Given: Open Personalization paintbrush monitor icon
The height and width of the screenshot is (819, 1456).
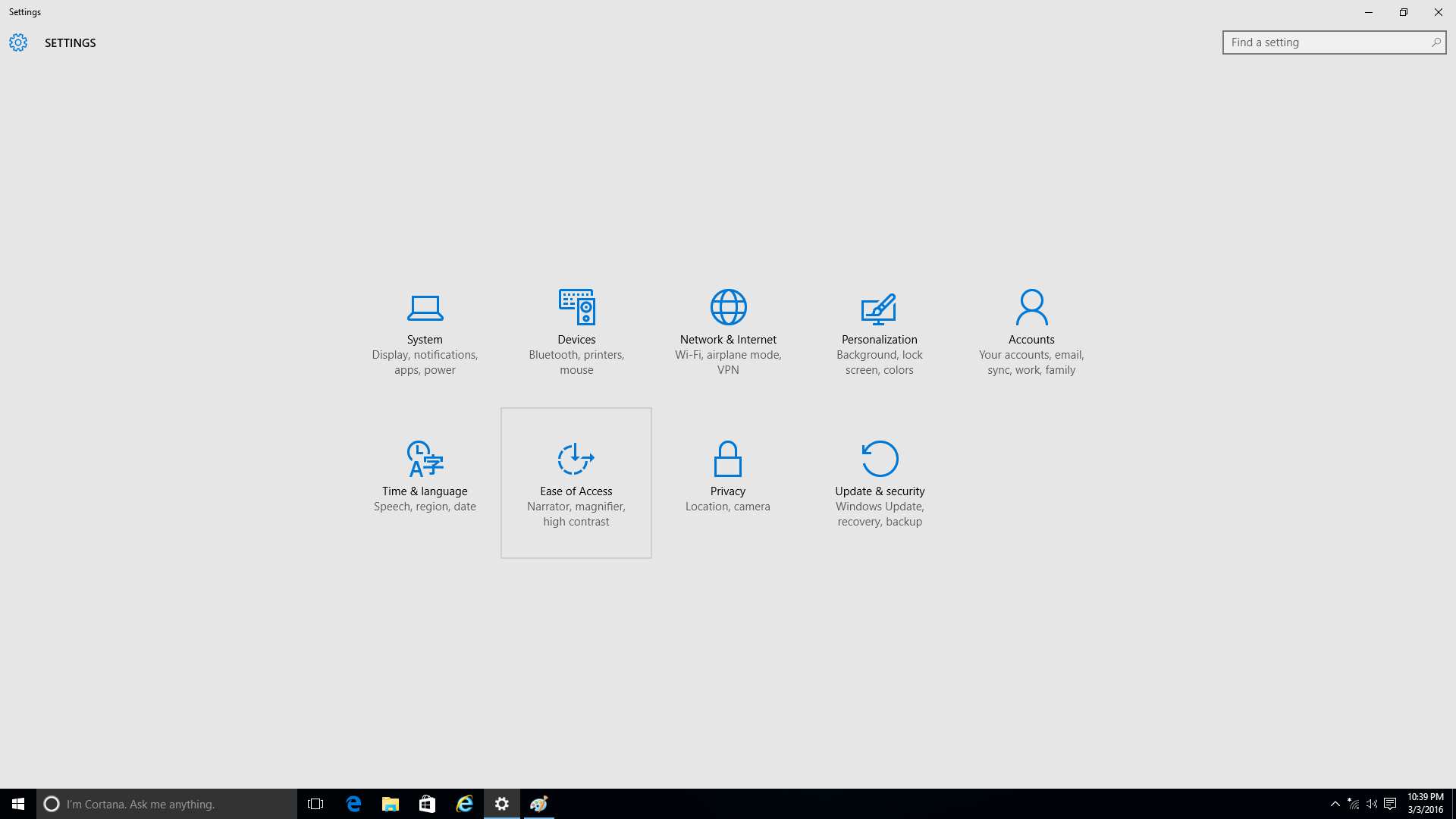Looking at the screenshot, I should (879, 308).
